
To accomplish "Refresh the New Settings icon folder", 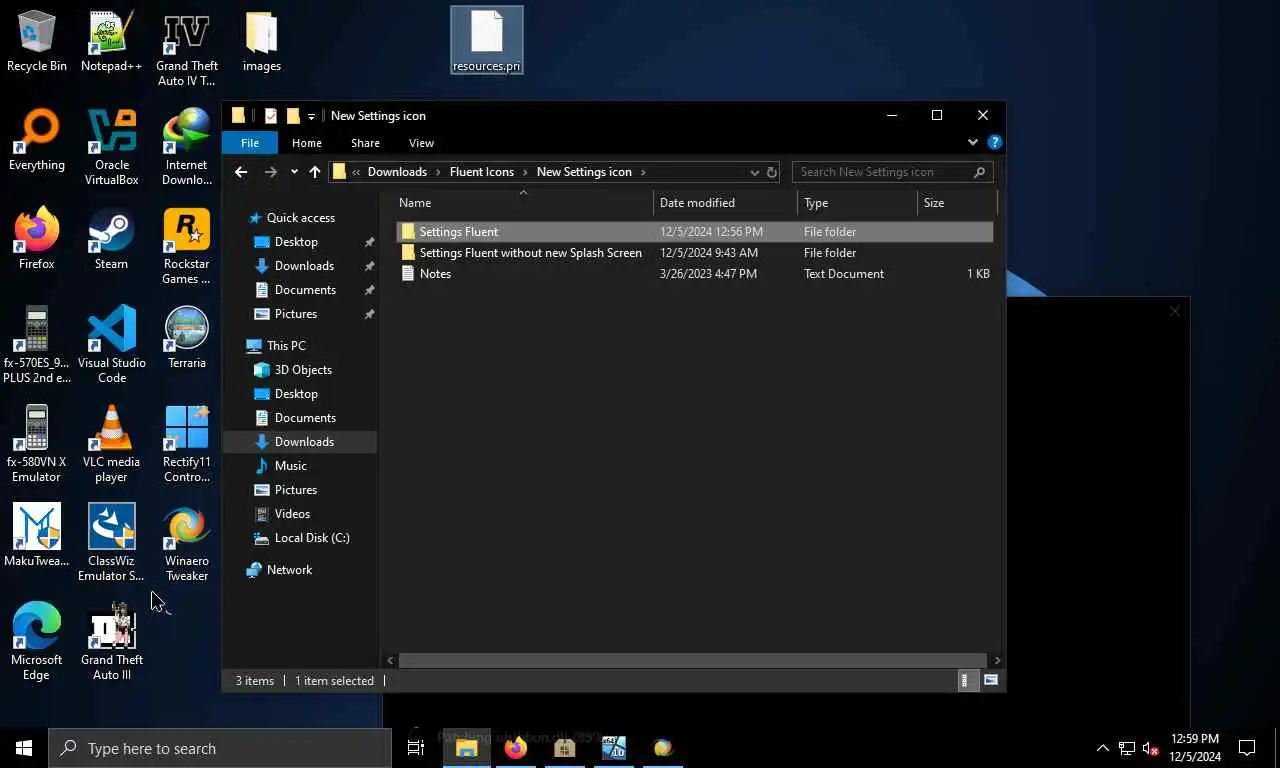I will pyautogui.click(x=772, y=172).
